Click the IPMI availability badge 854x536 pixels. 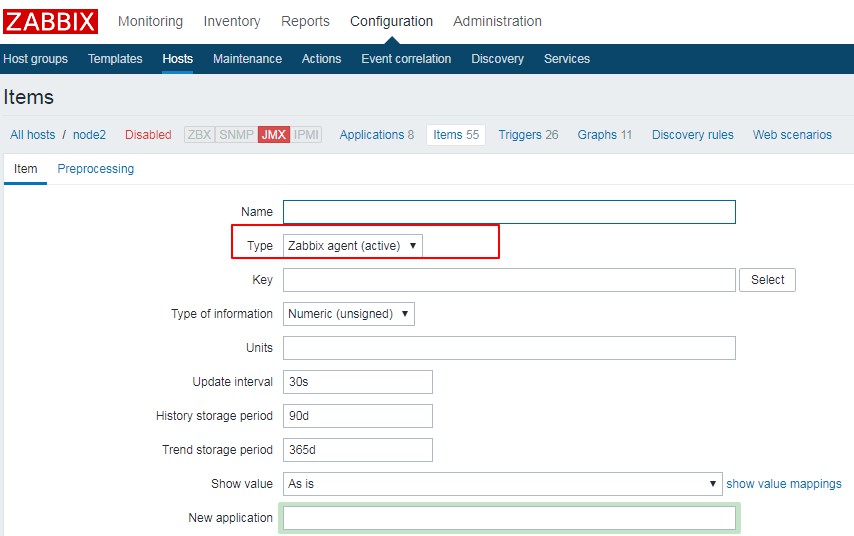pyautogui.click(x=306, y=135)
